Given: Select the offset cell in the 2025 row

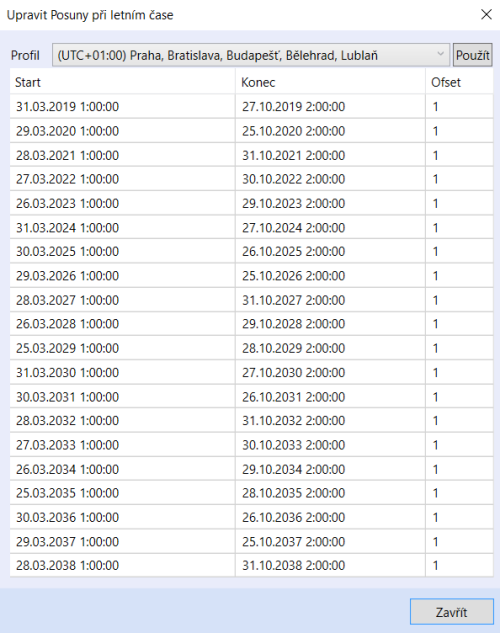Looking at the screenshot, I should coord(459,251).
